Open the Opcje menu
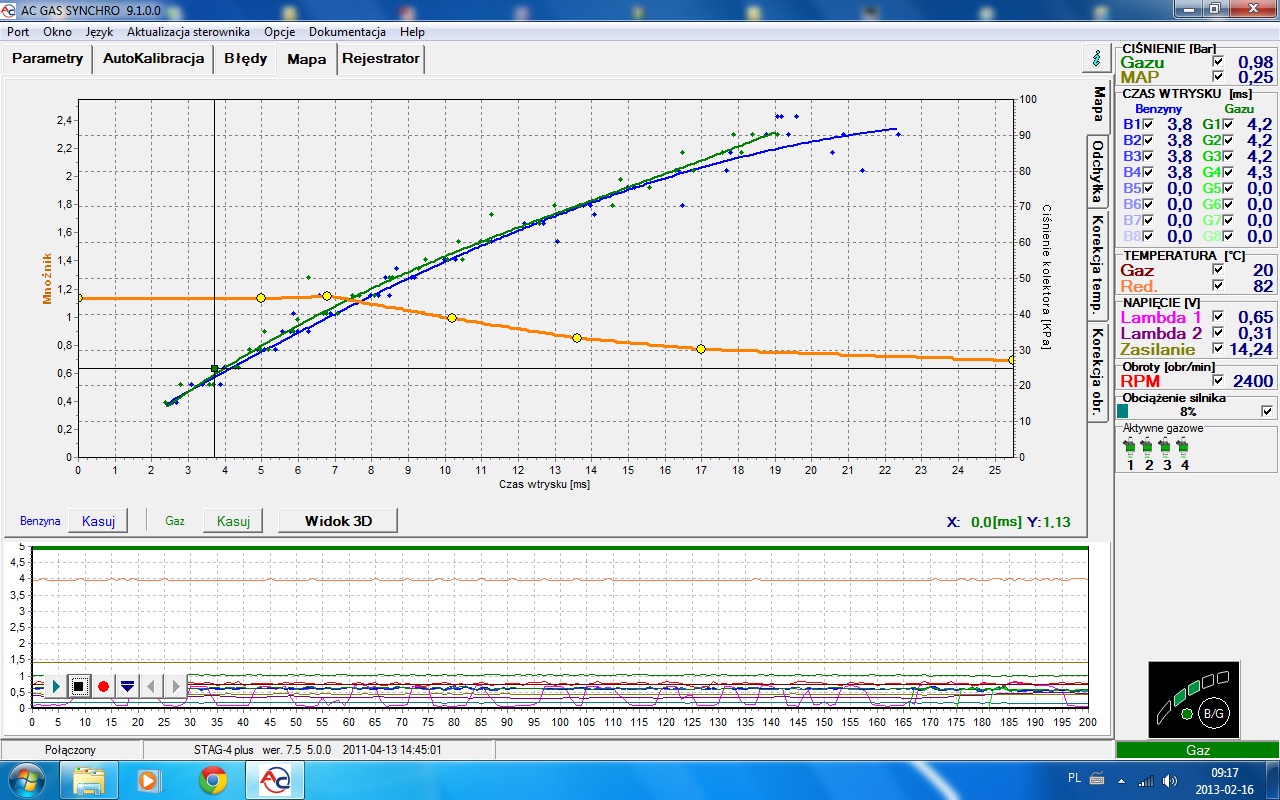The width and height of the screenshot is (1280, 800). tap(279, 32)
